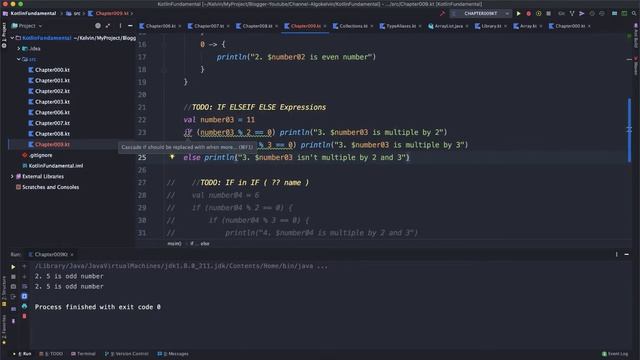Image resolution: width=640 pixels, height=360 pixels.
Task: Collapse the src folder
Action: coord(18,59)
